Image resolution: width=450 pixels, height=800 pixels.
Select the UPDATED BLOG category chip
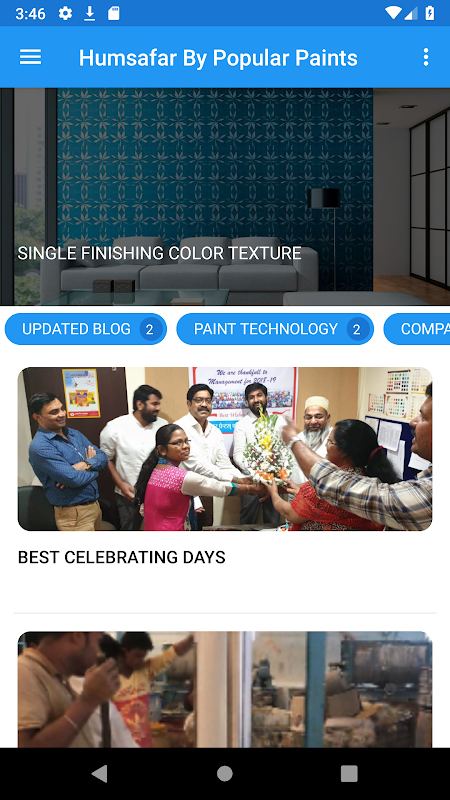pos(86,329)
